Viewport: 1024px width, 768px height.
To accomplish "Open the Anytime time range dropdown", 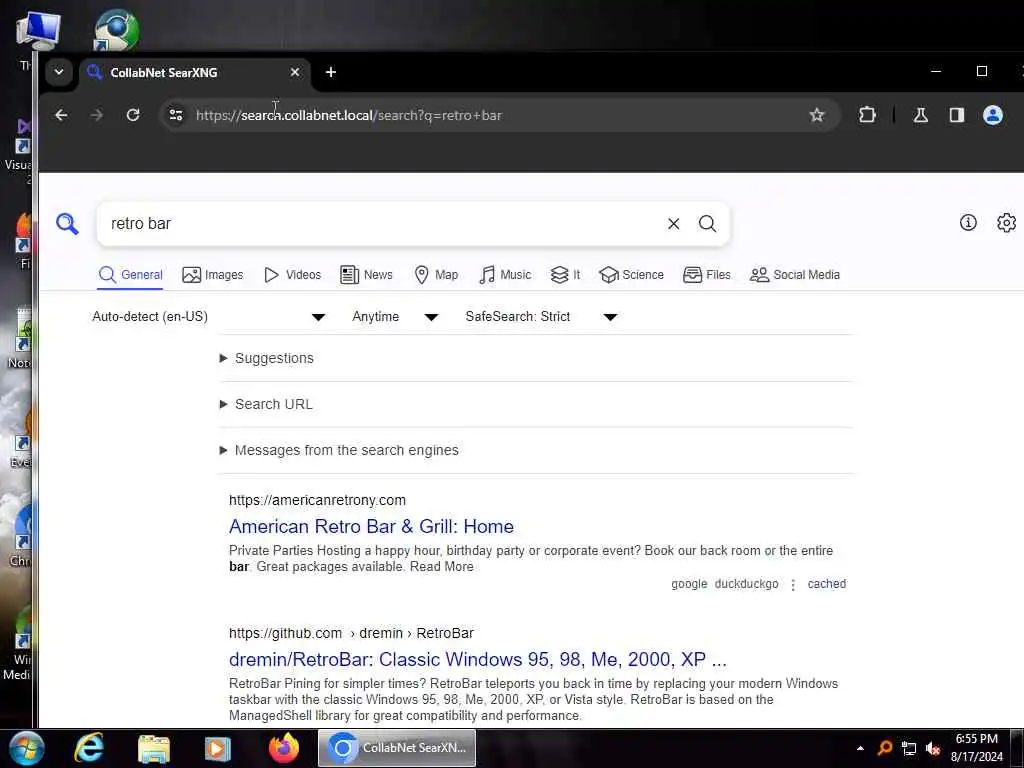I will click(394, 317).
